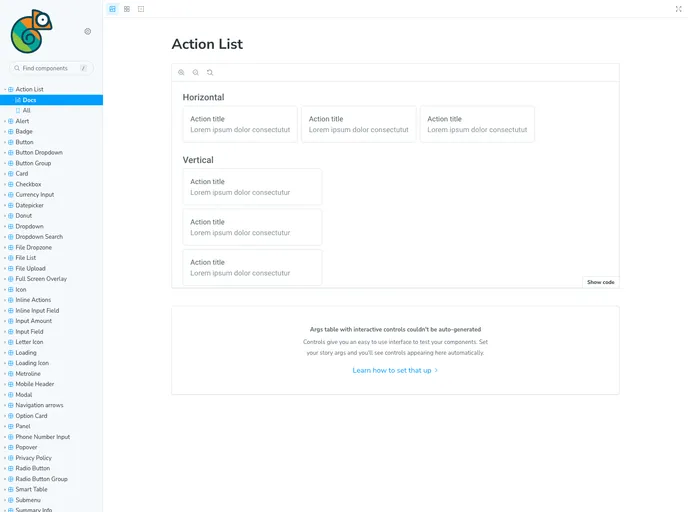This screenshot has width=688, height=512.
Task: Toggle addons panel toolbar icon
Action: click(x=141, y=9)
